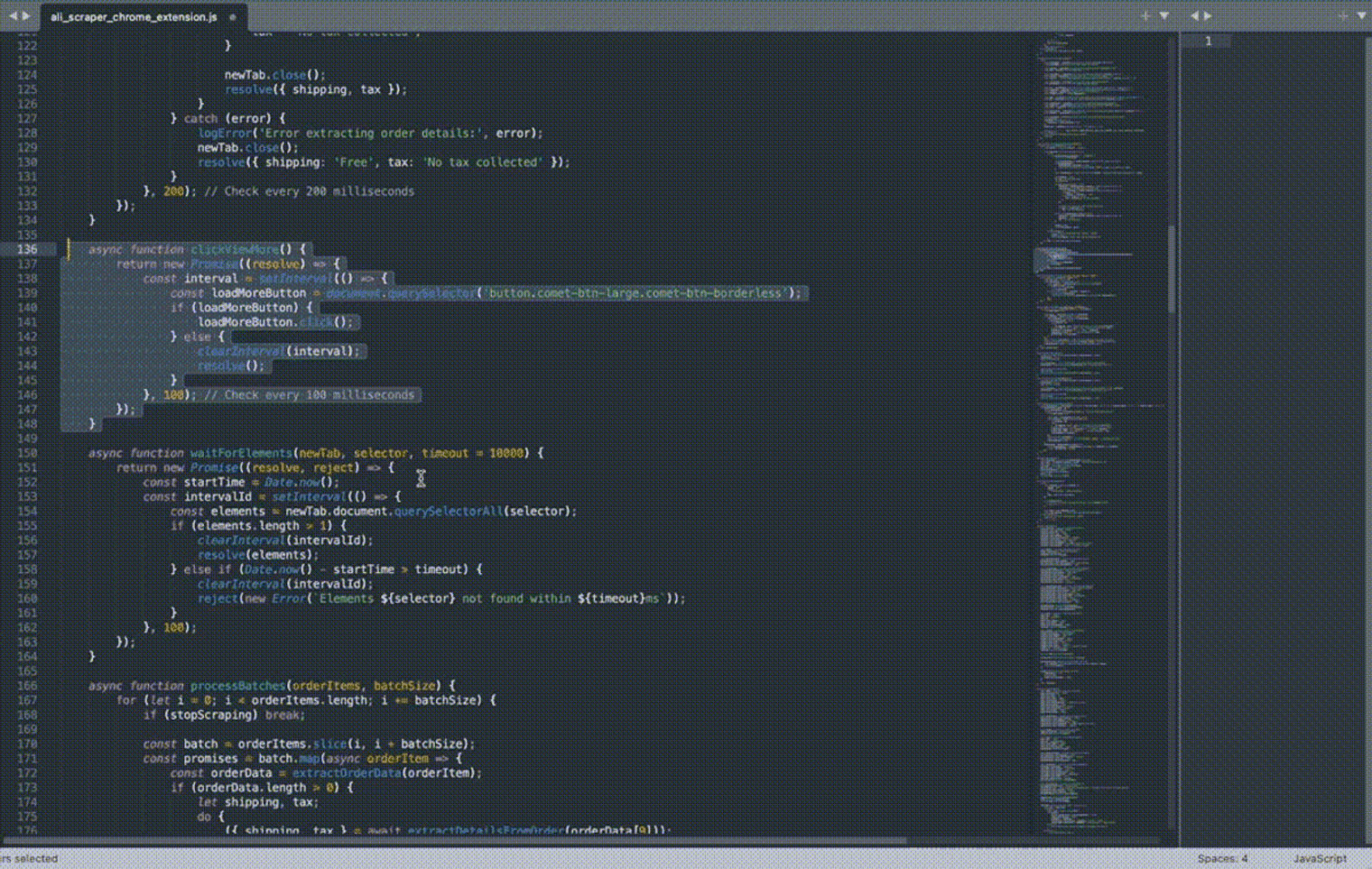Click line number 136 in gutter
This screenshot has height=869, width=1372.
(26, 249)
